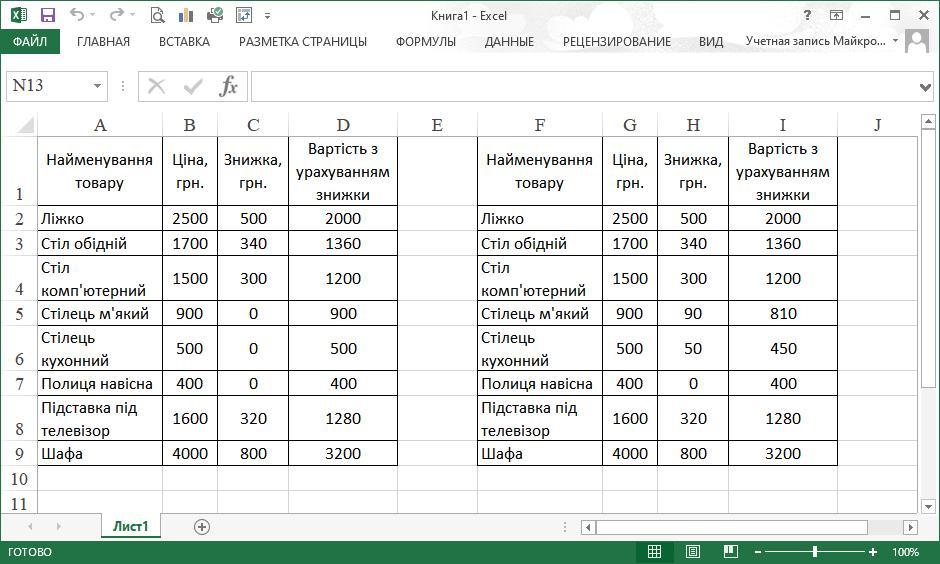The width and height of the screenshot is (940, 564).
Task: Click the Microsoft account name
Action: tap(815, 41)
